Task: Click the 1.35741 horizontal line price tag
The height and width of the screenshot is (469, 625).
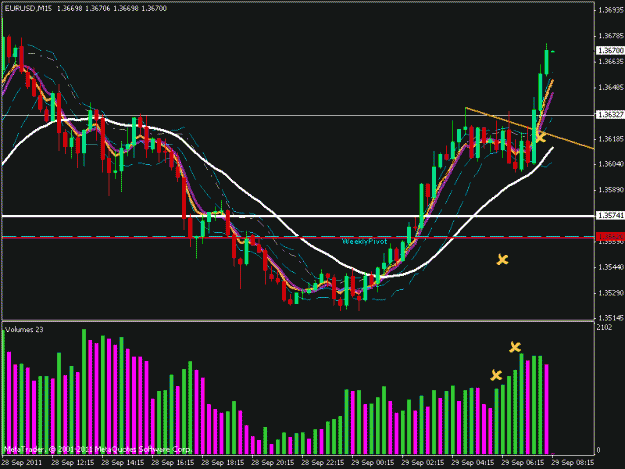Action: [x=610, y=215]
